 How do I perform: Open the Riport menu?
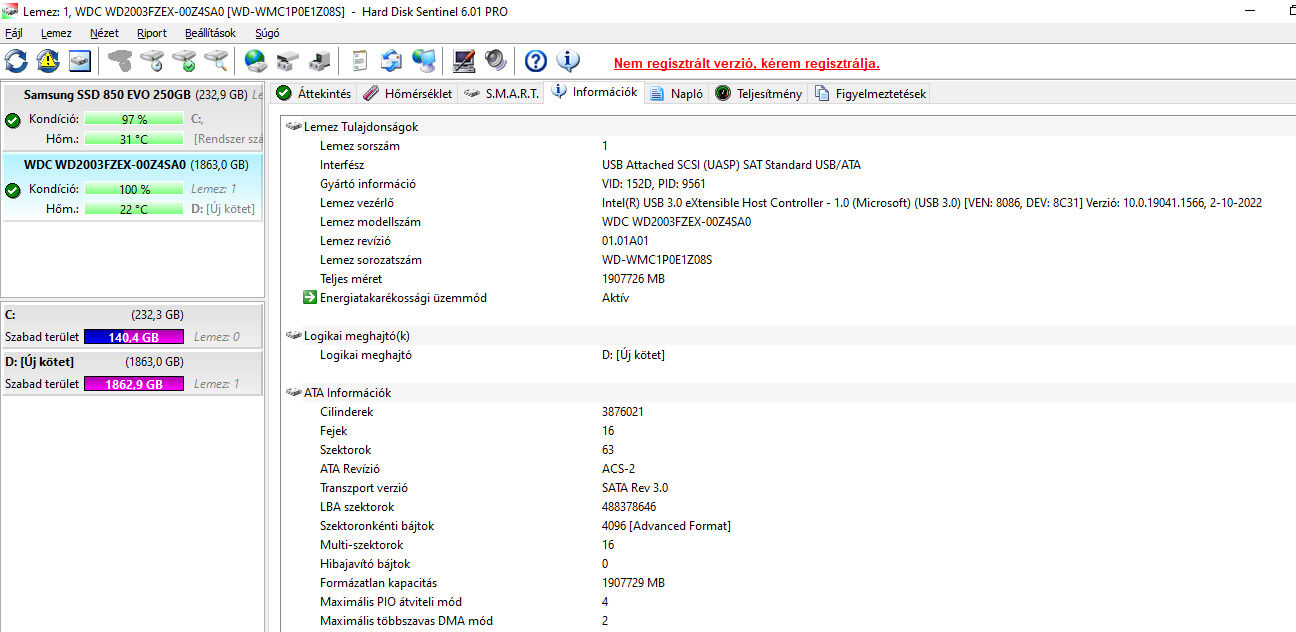tap(152, 33)
